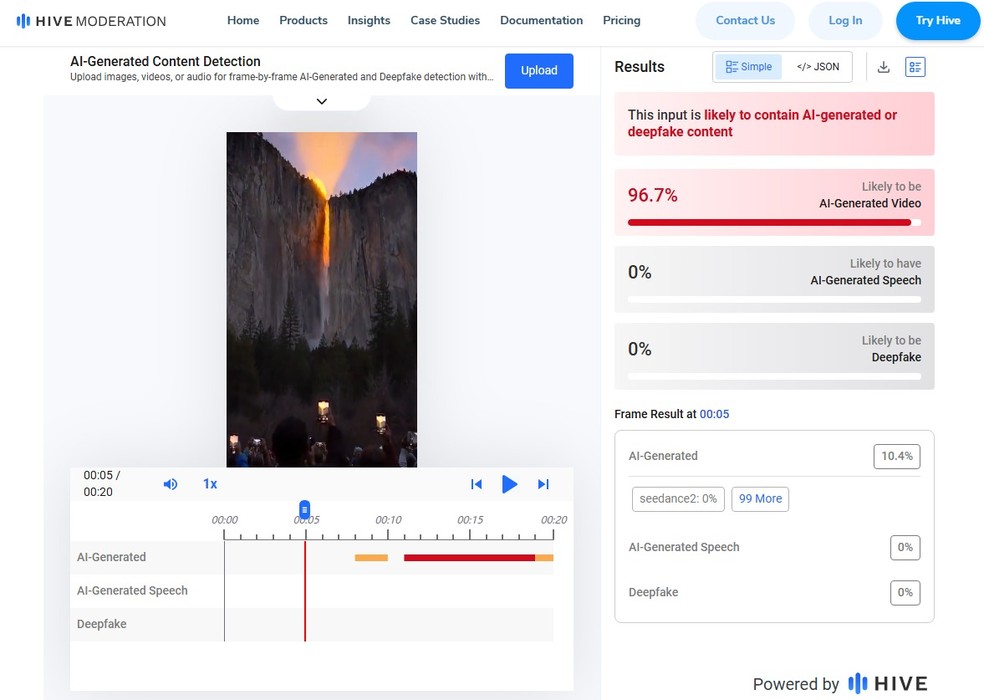Click the likely AI-generated warning banner
The image size is (984, 700).
pyautogui.click(x=774, y=124)
